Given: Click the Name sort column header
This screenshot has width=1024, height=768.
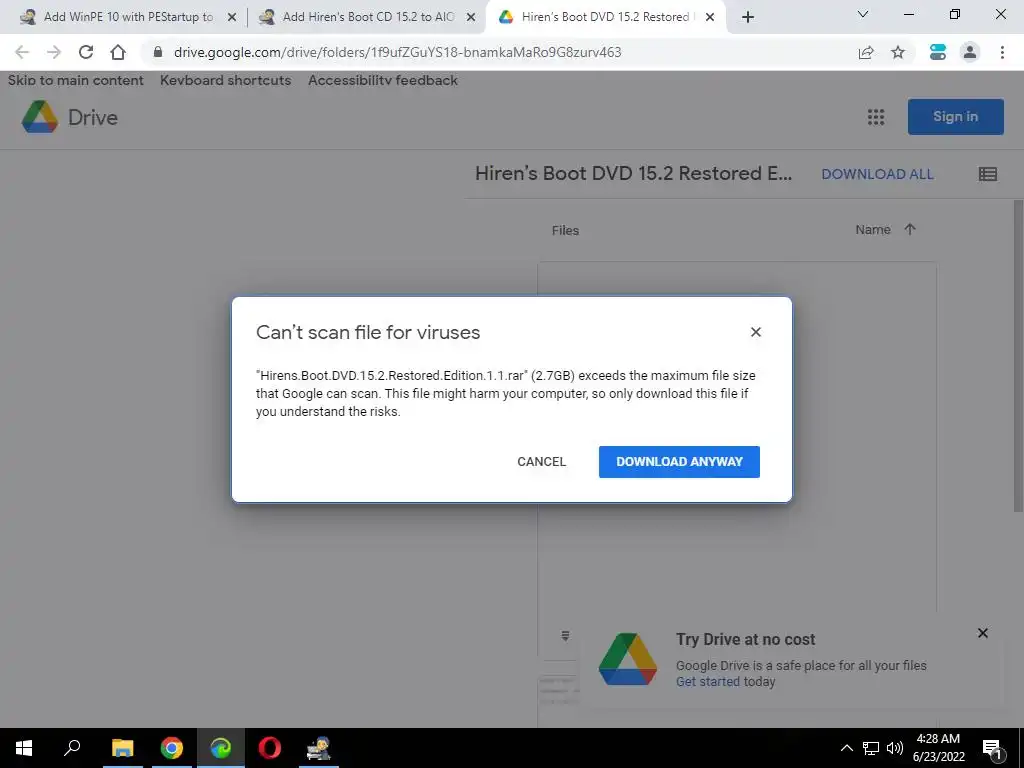Looking at the screenshot, I should [873, 230].
